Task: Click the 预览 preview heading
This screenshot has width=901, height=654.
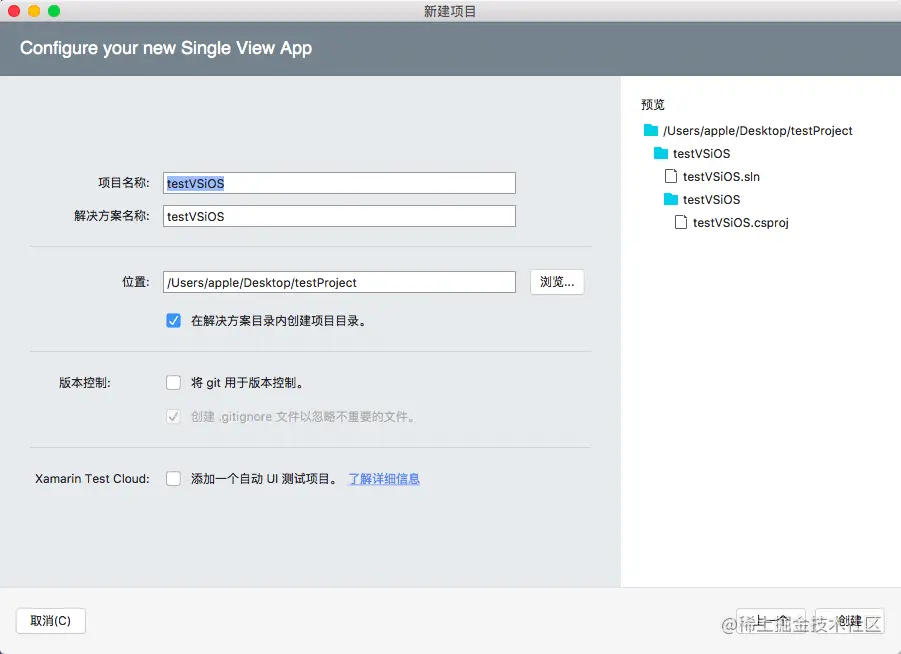Action: pyautogui.click(x=653, y=105)
